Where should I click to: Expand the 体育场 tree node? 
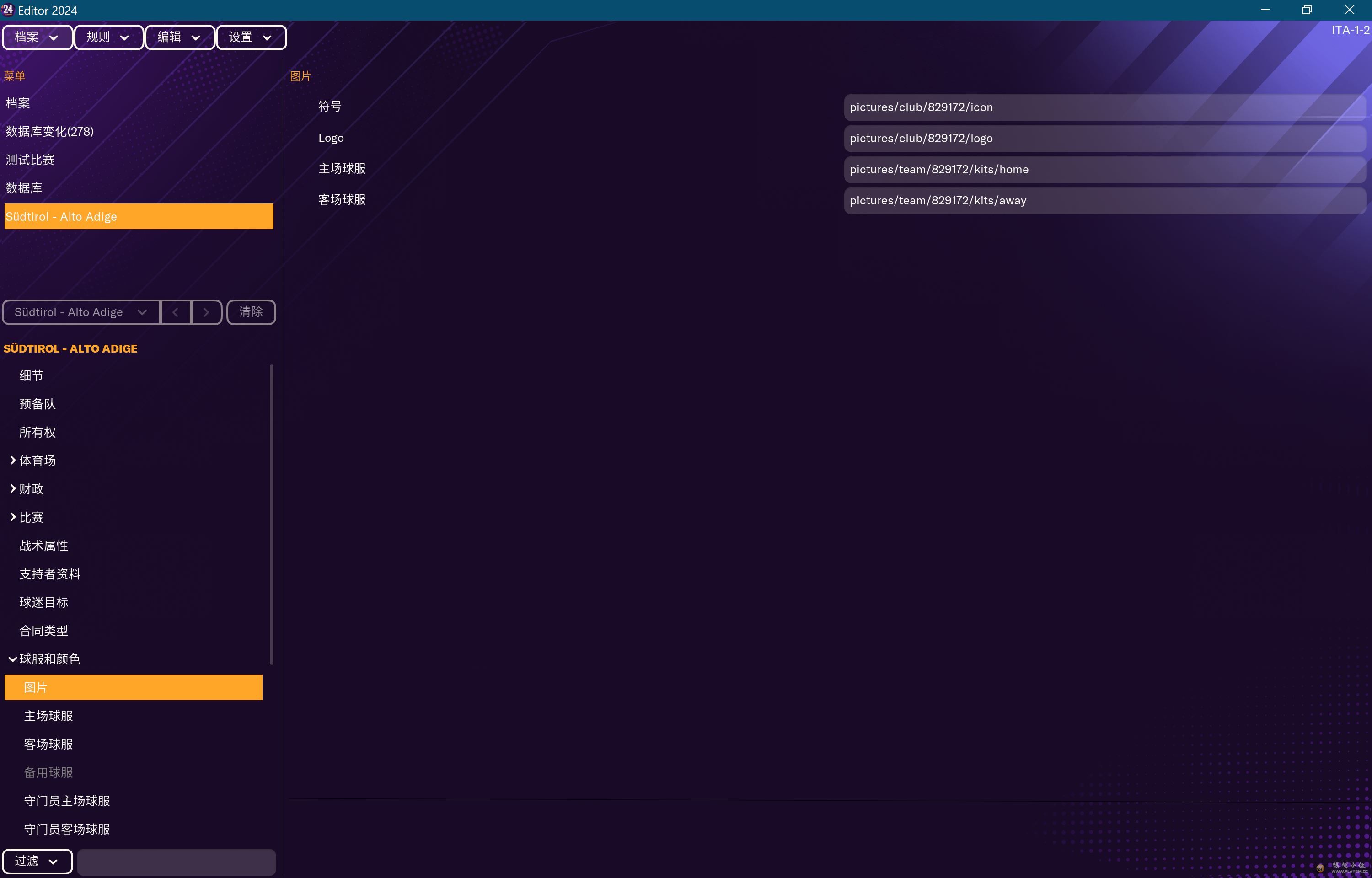[12, 460]
